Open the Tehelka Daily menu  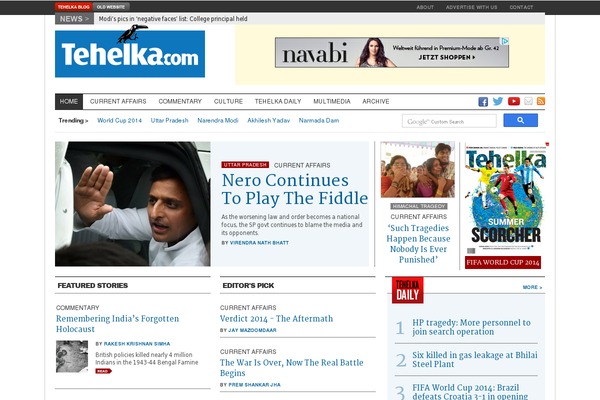[x=278, y=101]
